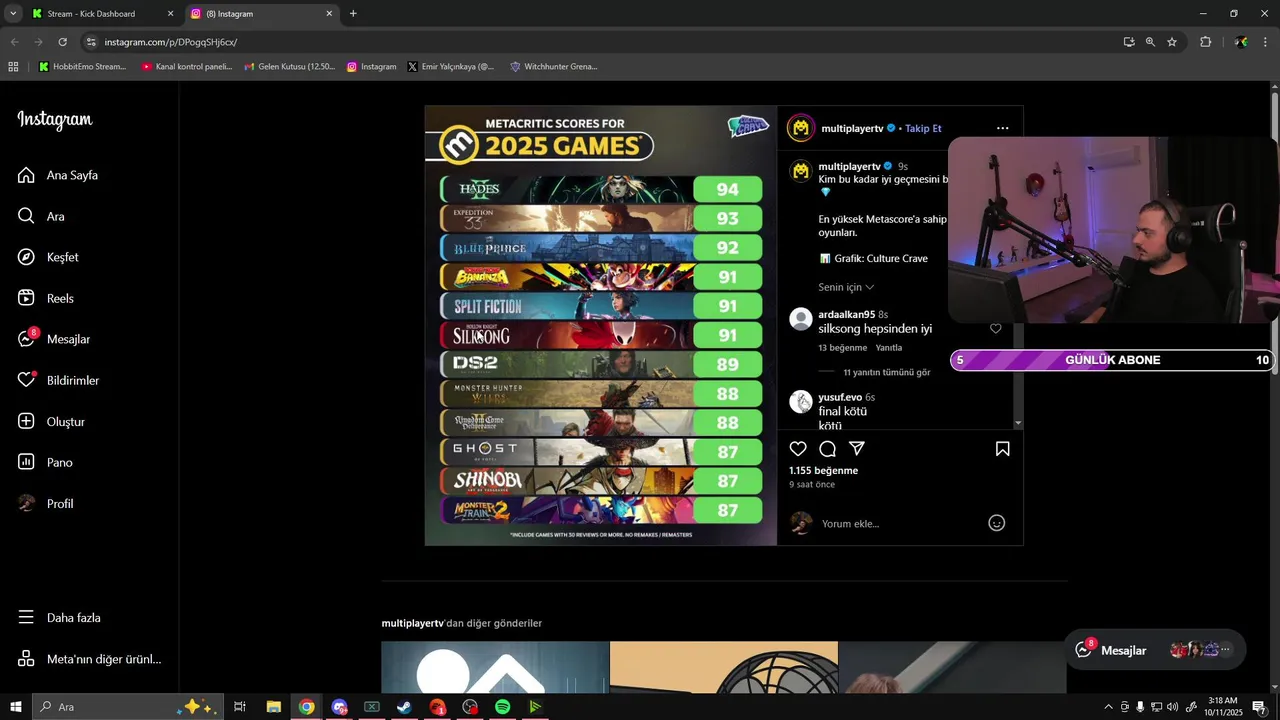Open Profil avatar in sidebar
The image size is (1280, 720).
coord(26,503)
